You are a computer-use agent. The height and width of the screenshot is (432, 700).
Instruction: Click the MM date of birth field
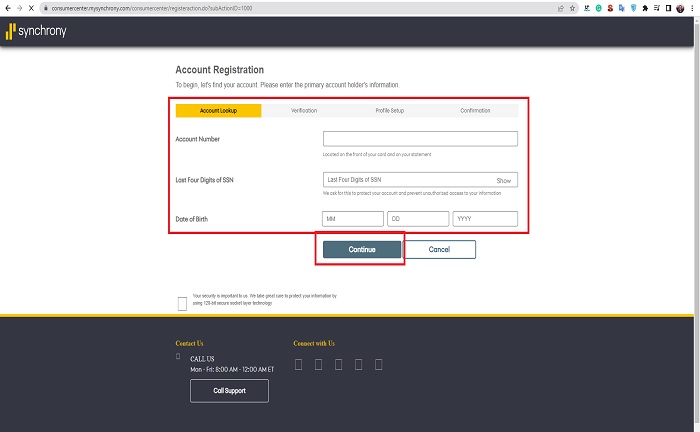[352, 219]
